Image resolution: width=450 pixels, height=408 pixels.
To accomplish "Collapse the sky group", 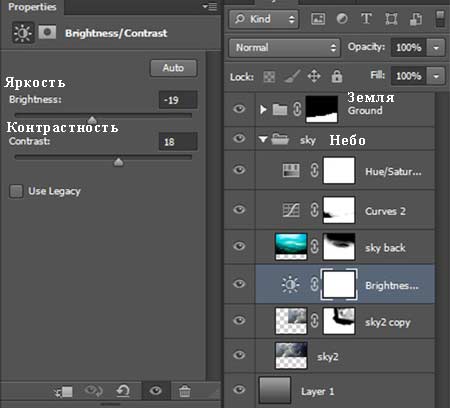I will [x=263, y=139].
